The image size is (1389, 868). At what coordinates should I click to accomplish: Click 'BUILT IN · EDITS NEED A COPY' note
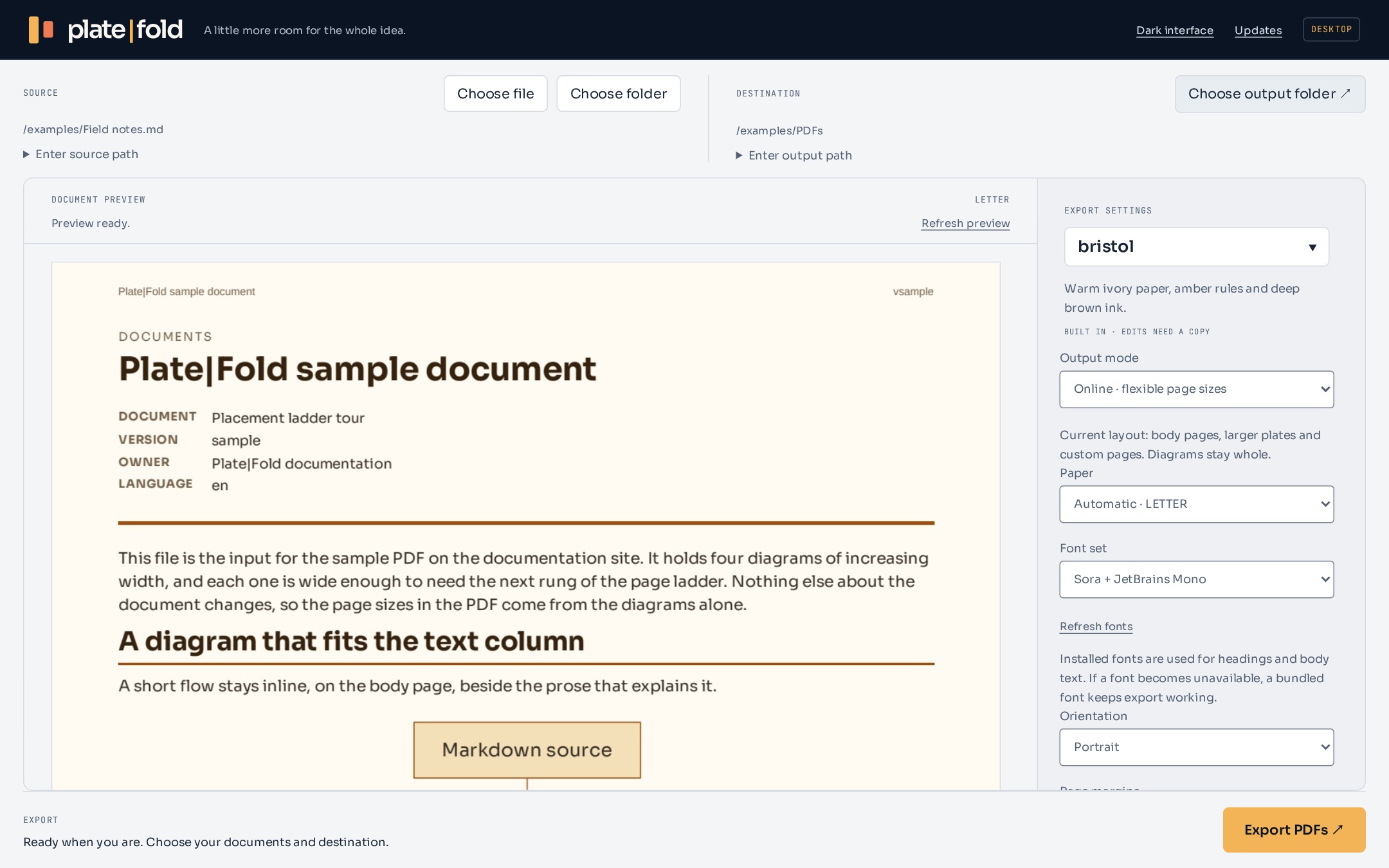coord(1137,332)
